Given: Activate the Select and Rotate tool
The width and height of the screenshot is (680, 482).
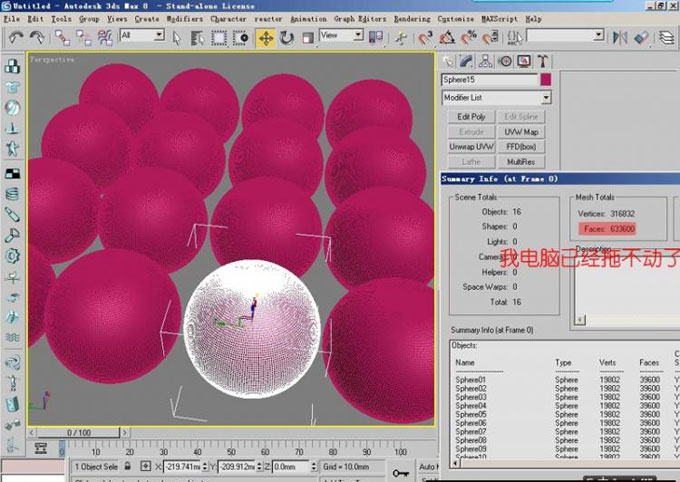Looking at the screenshot, I should coord(287,37).
